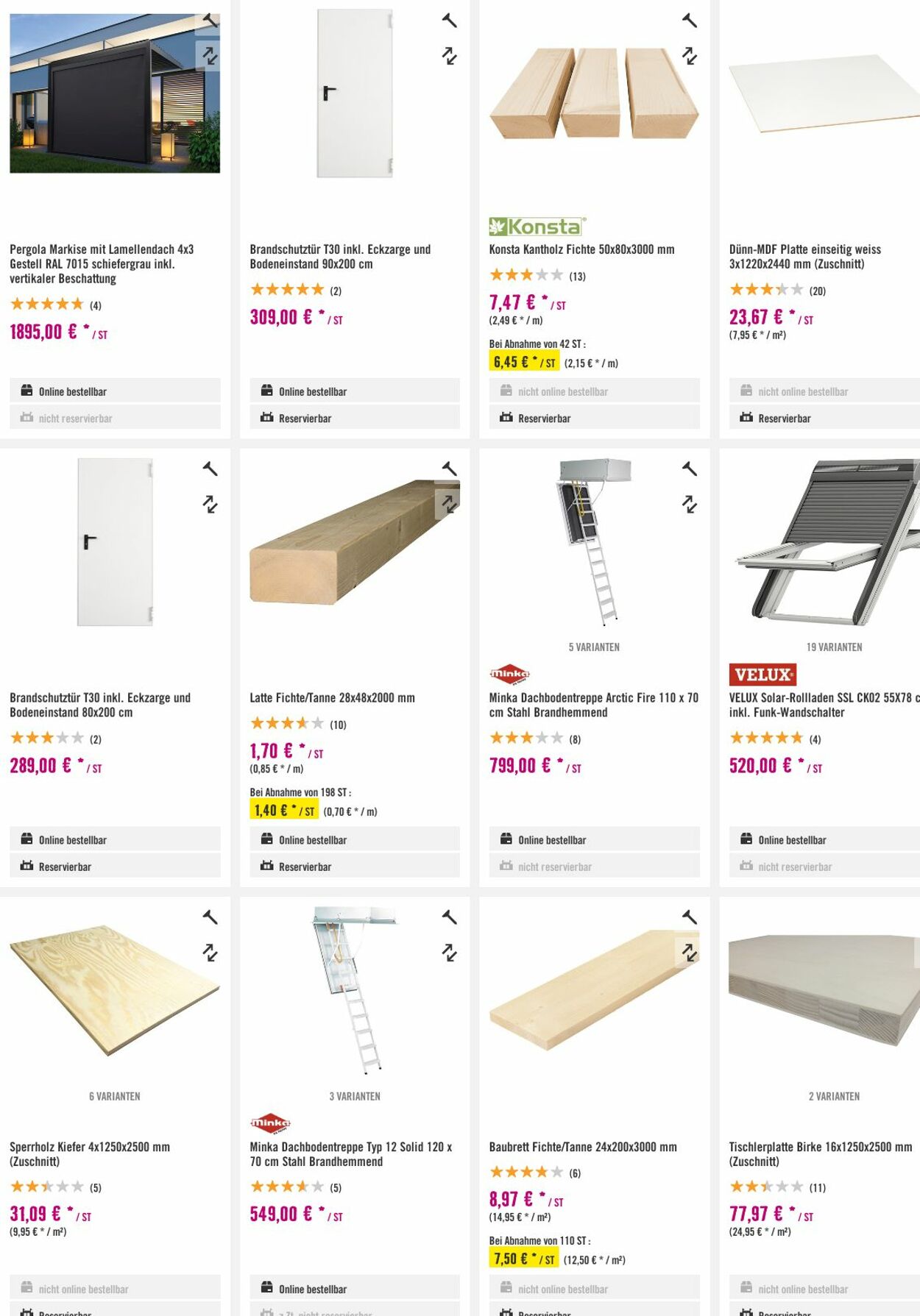The height and width of the screenshot is (1316, 920).
Task: Click hammer icon on Baubrett Fichte/Tanne card
Action: pyautogui.click(x=689, y=917)
